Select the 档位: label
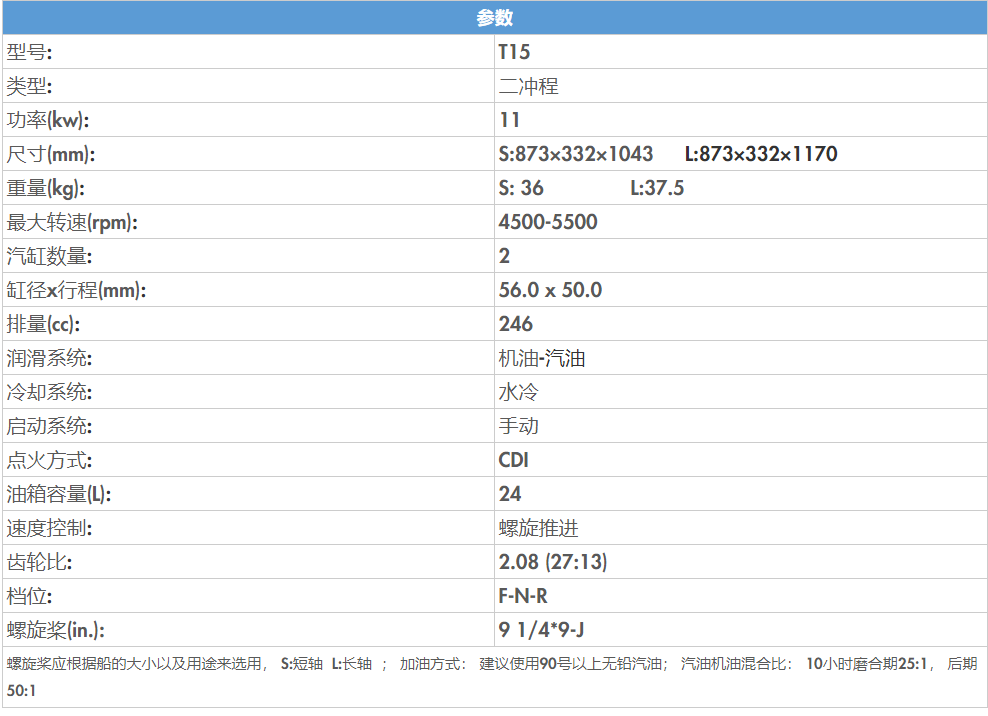The height and width of the screenshot is (716, 988). (29, 596)
